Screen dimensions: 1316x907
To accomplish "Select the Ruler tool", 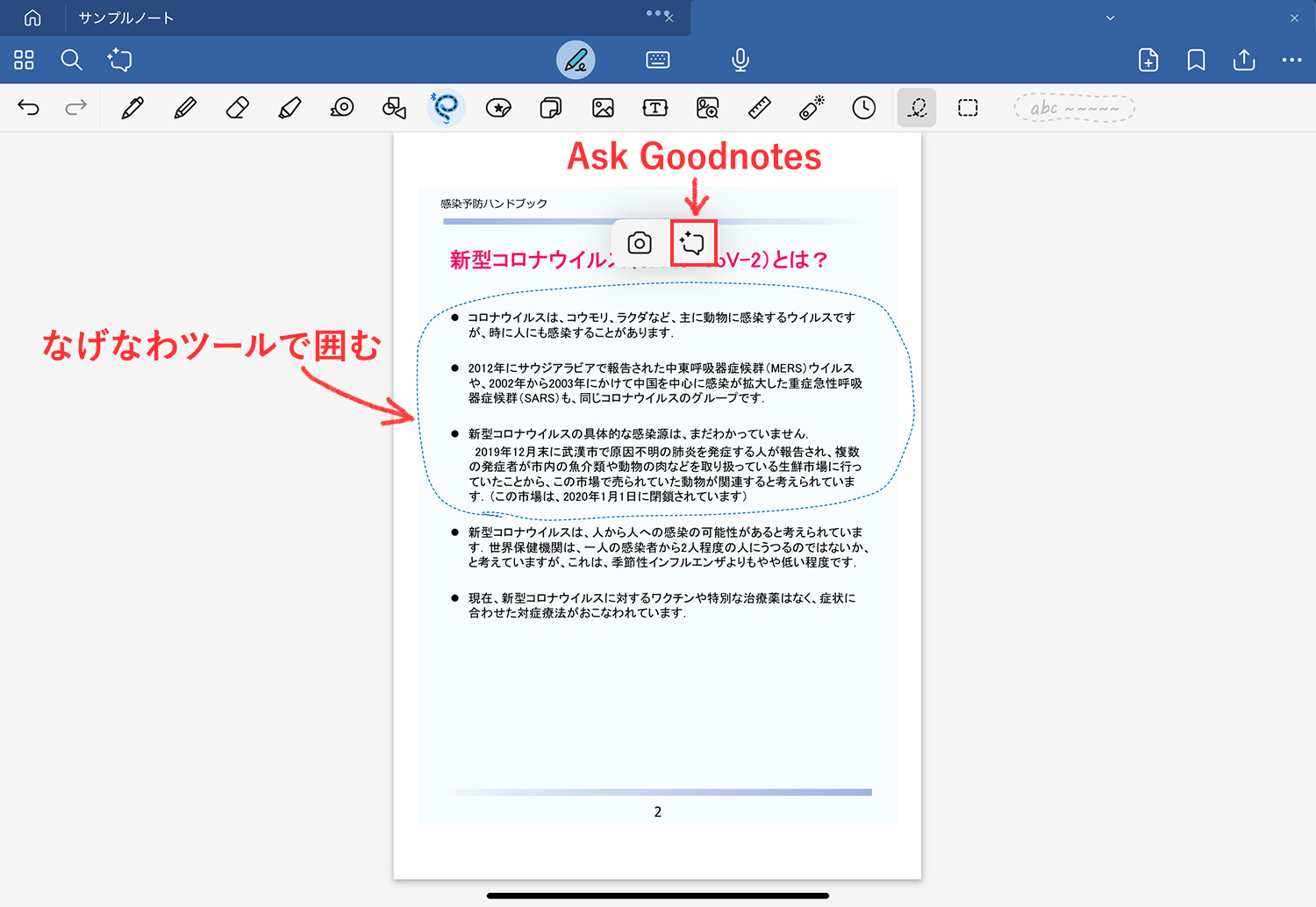I will coord(760,108).
